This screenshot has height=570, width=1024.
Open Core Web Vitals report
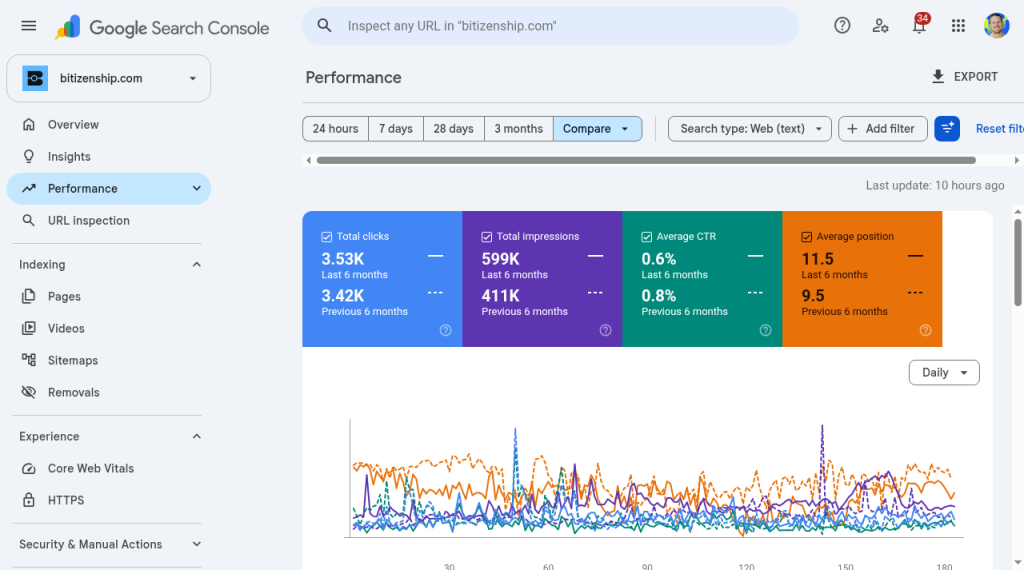pos(108,468)
